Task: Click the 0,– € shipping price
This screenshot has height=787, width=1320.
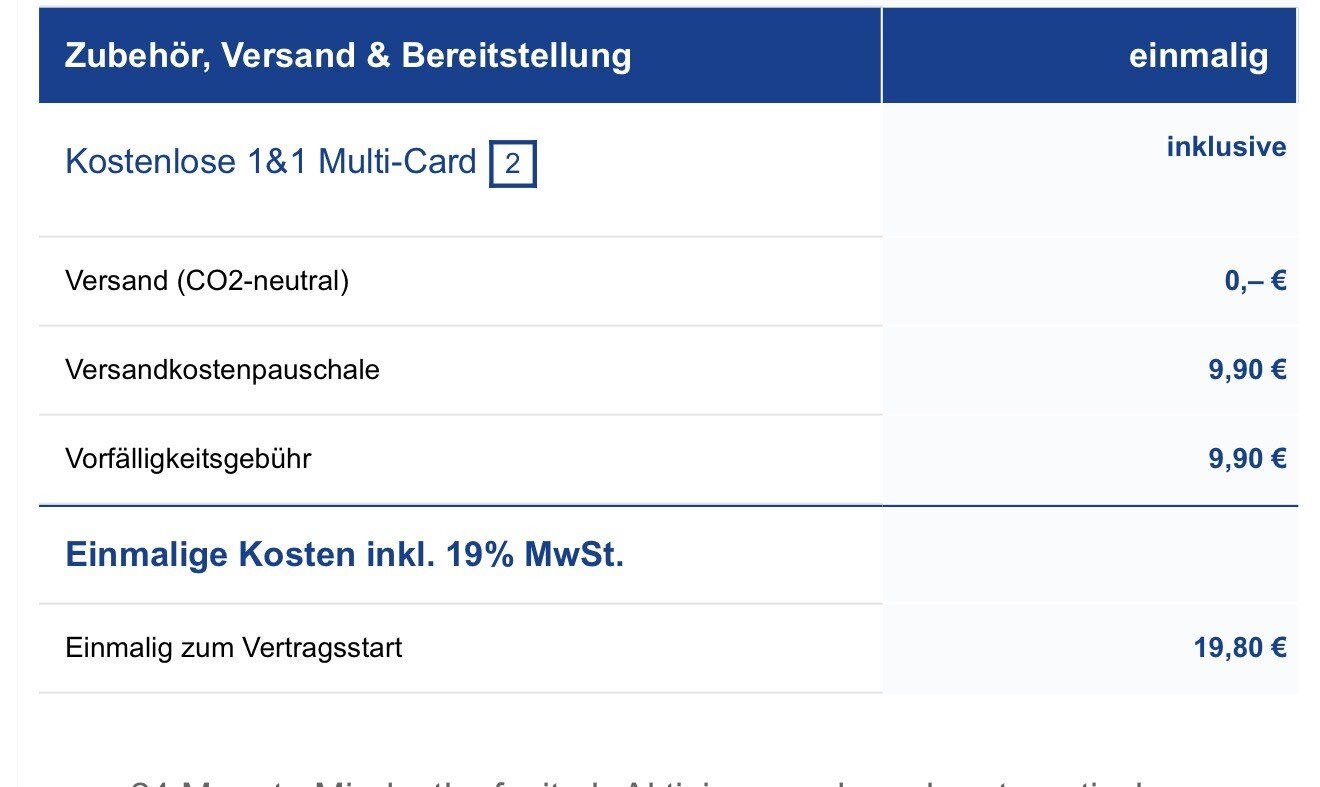Action: (1255, 281)
